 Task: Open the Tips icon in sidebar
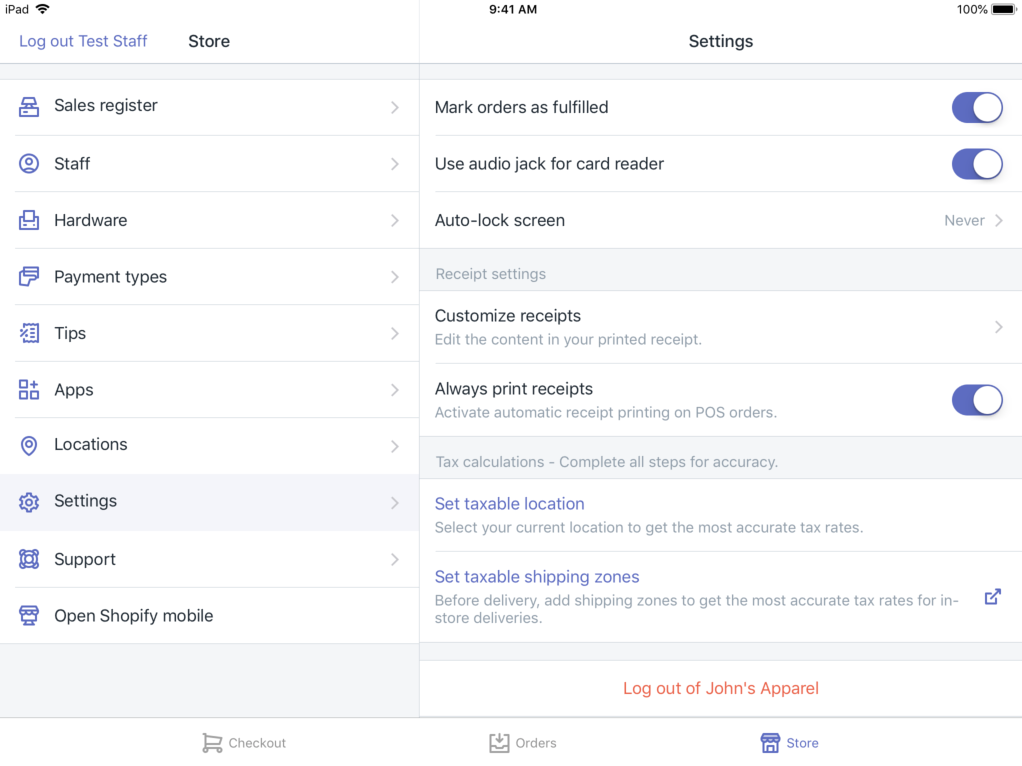coord(28,332)
